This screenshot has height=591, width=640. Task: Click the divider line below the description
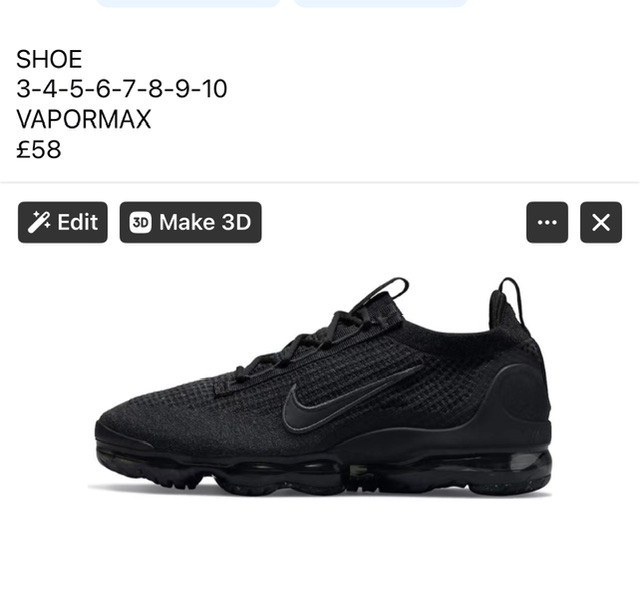(320, 182)
